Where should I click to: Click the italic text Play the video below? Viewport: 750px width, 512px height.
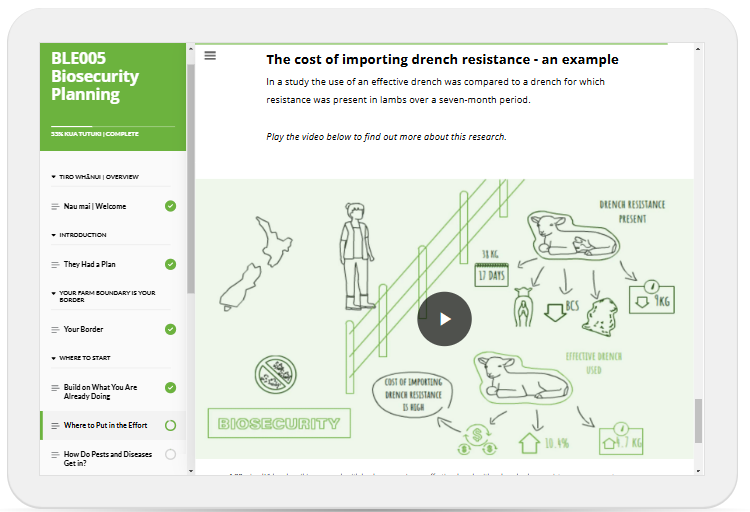pos(386,137)
